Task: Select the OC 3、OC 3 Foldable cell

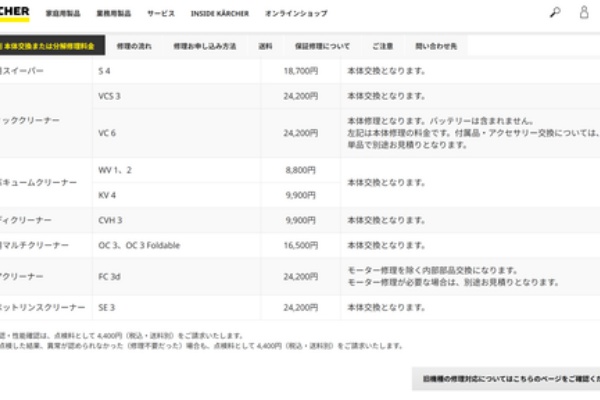Action: pyautogui.click(x=177, y=245)
